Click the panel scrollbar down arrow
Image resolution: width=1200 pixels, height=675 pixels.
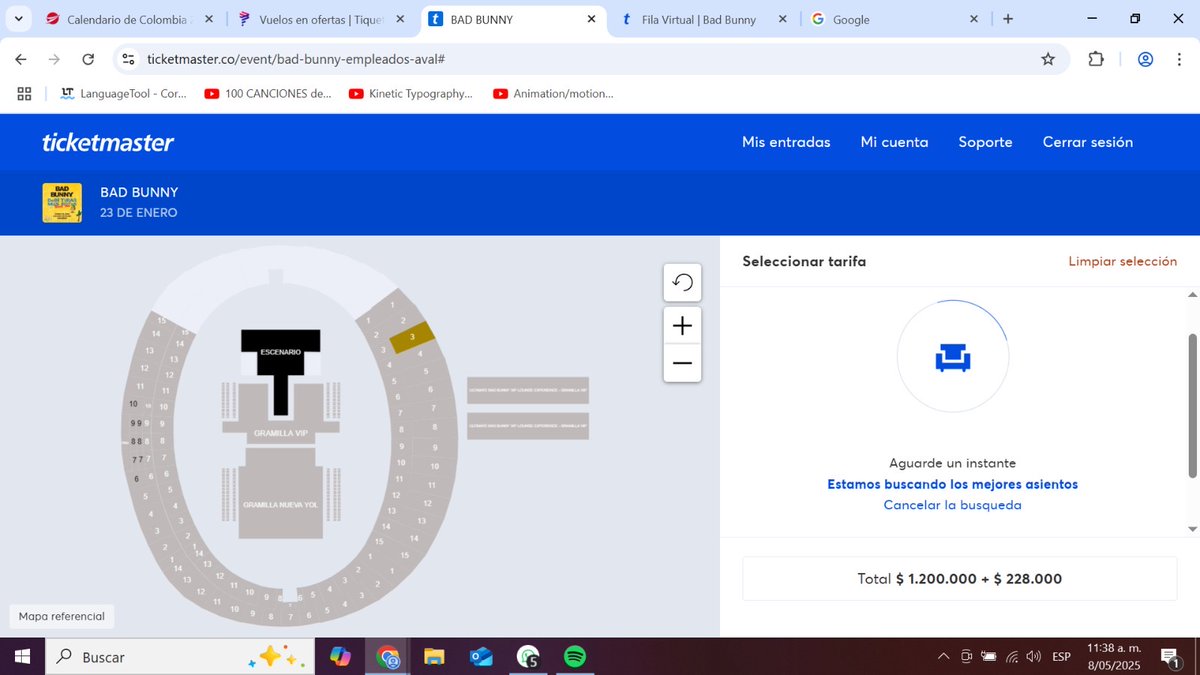click(1191, 528)
